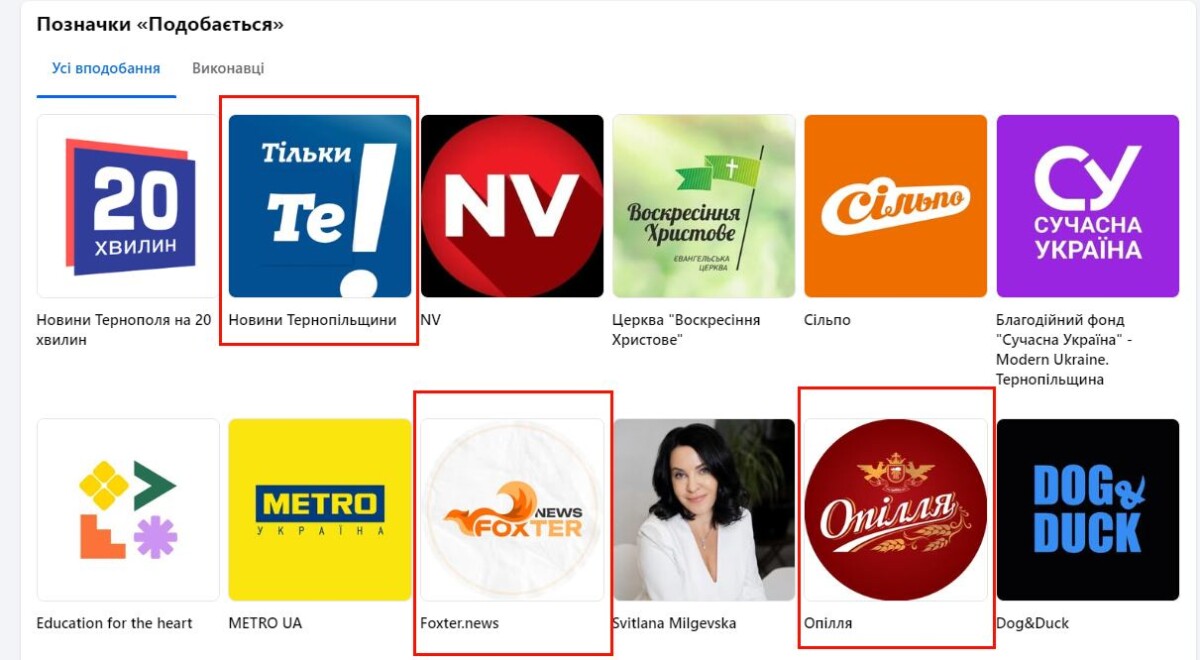Open the 20 хвилин page logo
1200x660 pixels.
pos(128,206)
